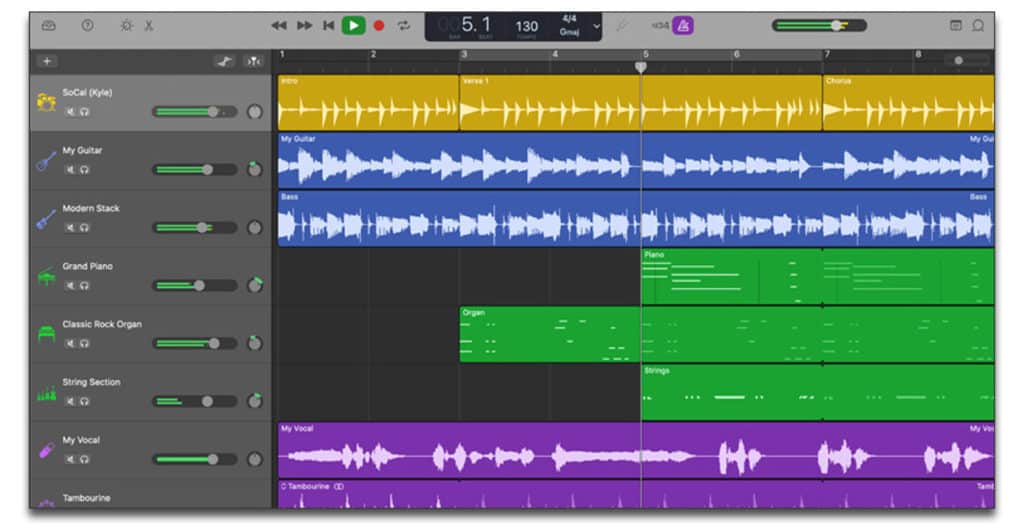Rewind the playhead
1024x527 pixels.
click(279, 25)
